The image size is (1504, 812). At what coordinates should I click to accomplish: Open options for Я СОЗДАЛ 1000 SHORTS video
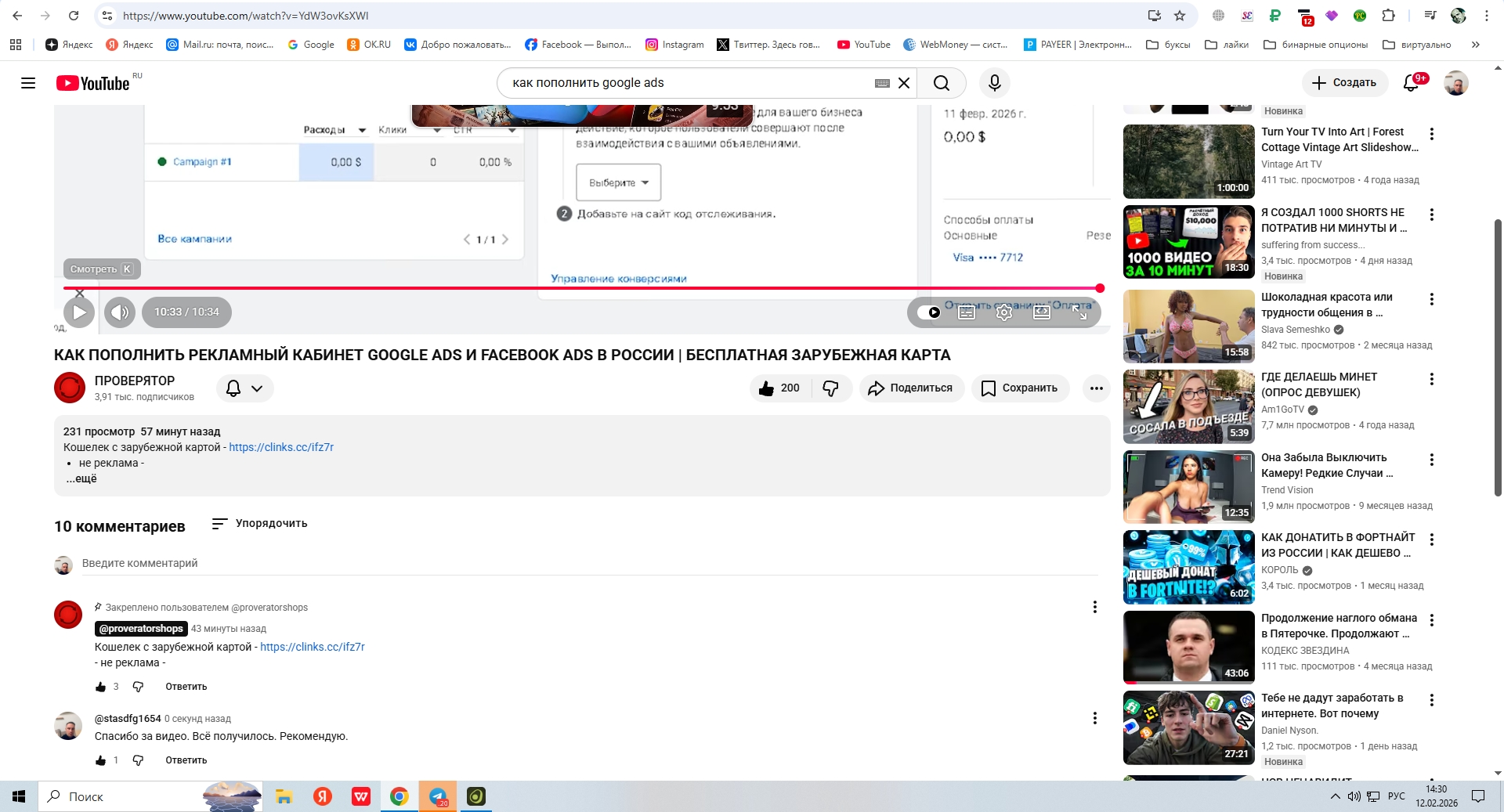[1432, 215]
